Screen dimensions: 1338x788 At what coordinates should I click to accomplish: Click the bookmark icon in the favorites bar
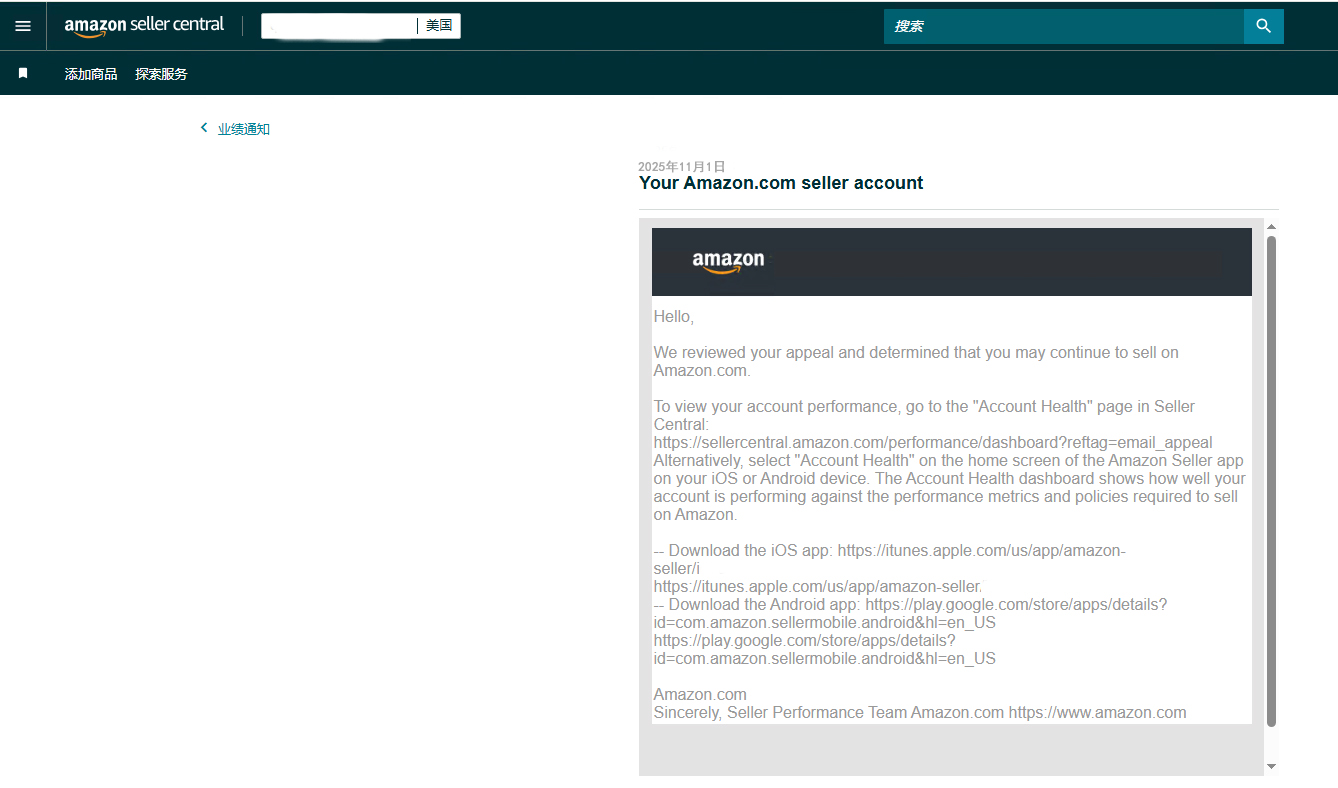pyautogui.click(x=23, y=74)
